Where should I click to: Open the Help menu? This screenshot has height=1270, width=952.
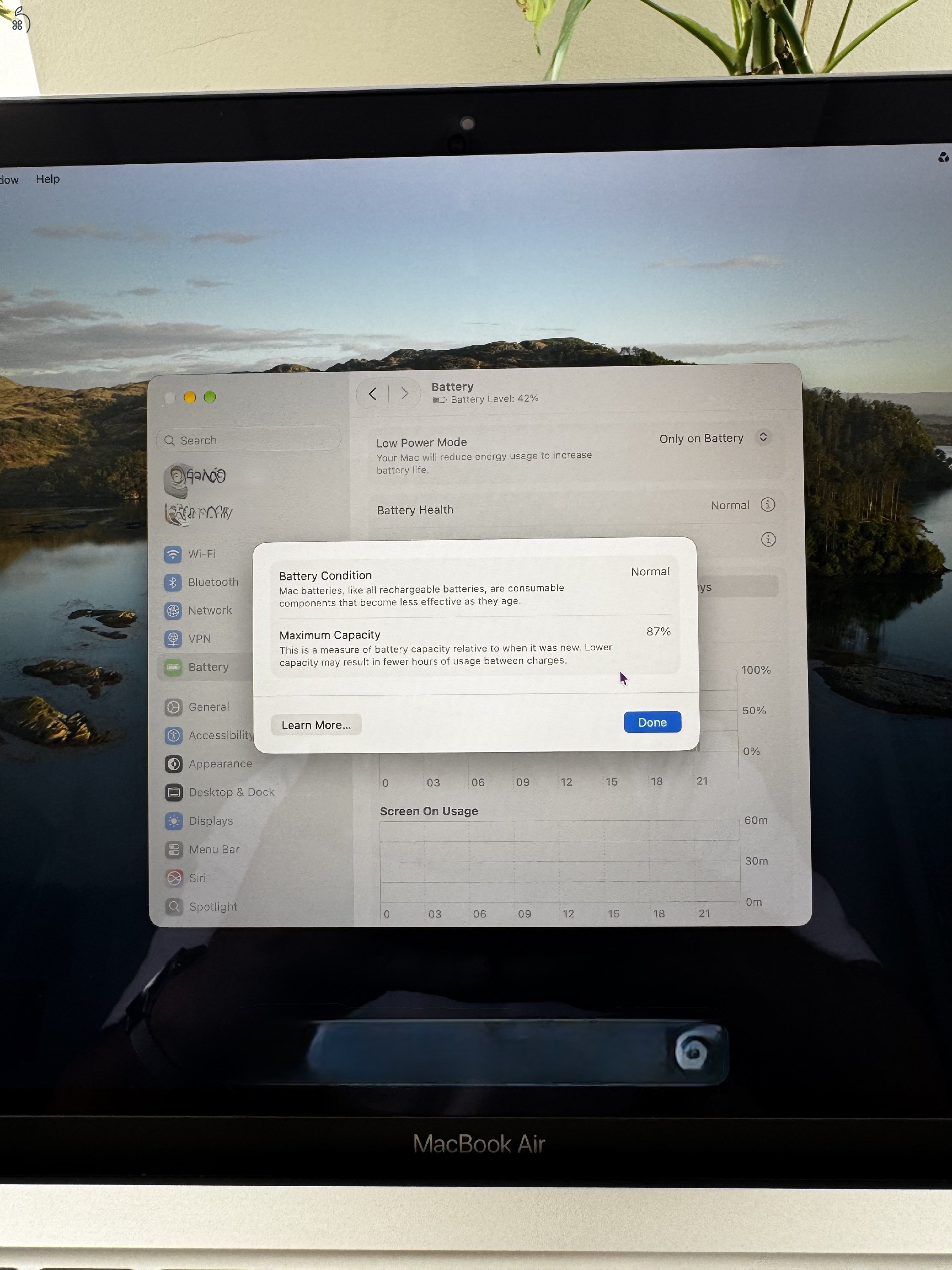[x=48, y=179]
